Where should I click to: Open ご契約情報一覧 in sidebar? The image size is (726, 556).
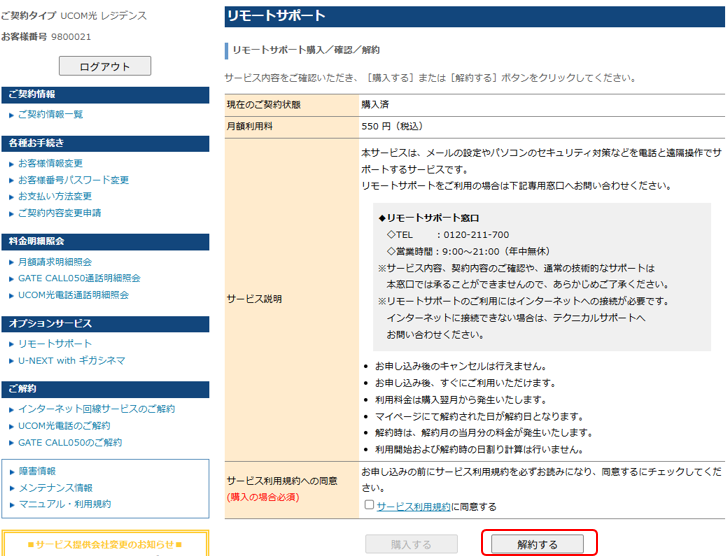50,114
